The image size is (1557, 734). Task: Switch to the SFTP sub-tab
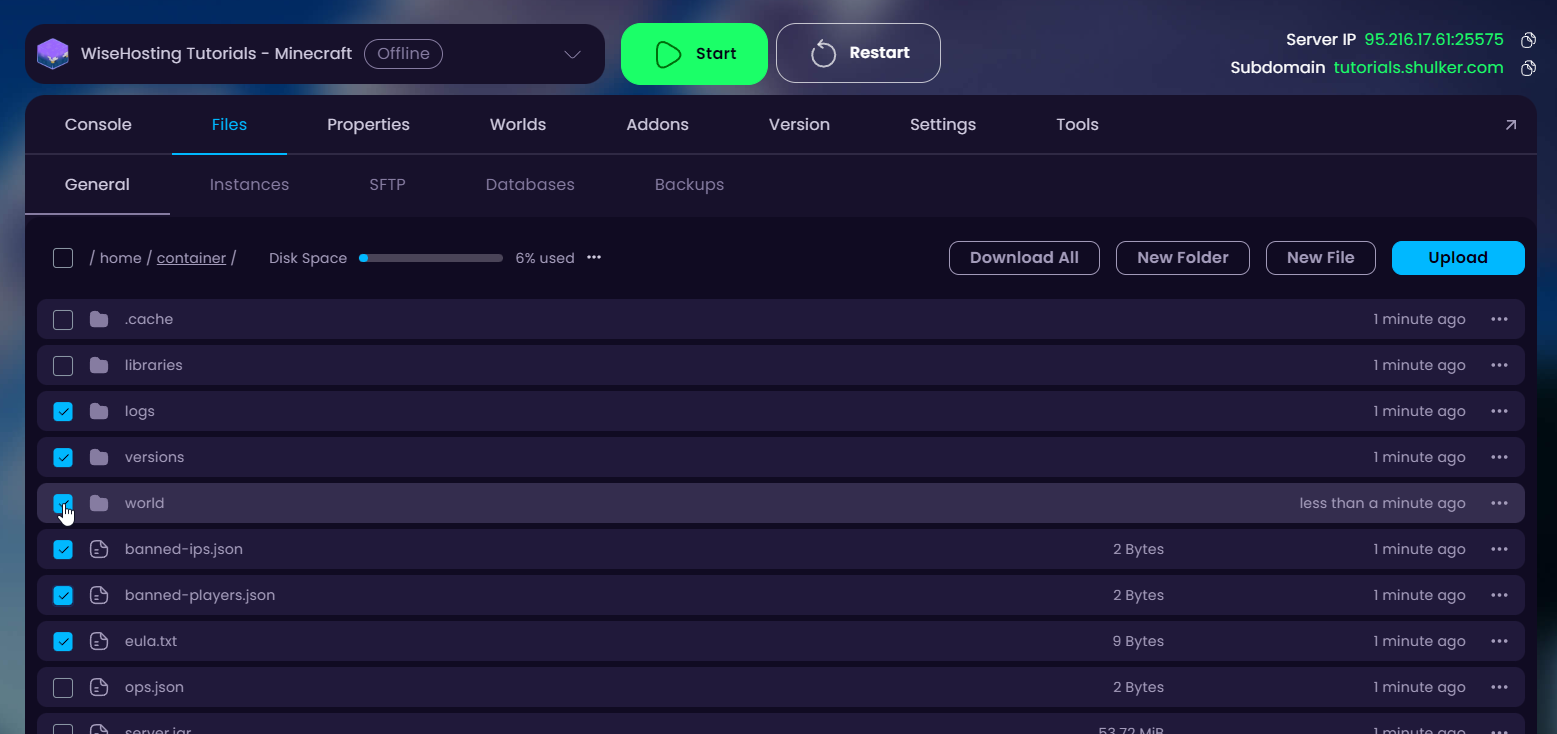(387, 185)
